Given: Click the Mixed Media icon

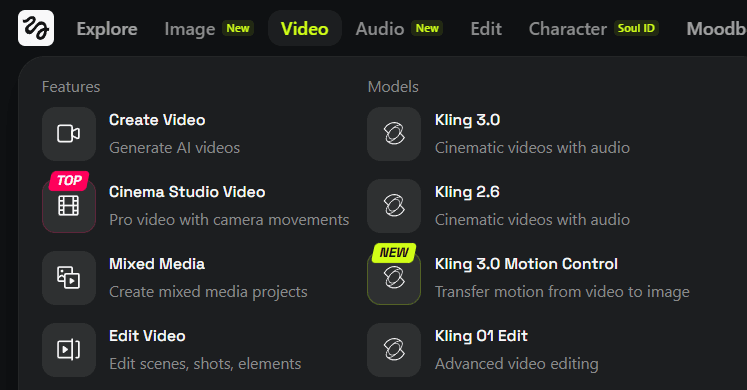Looking at the screenshot, I should click(69, 278).
